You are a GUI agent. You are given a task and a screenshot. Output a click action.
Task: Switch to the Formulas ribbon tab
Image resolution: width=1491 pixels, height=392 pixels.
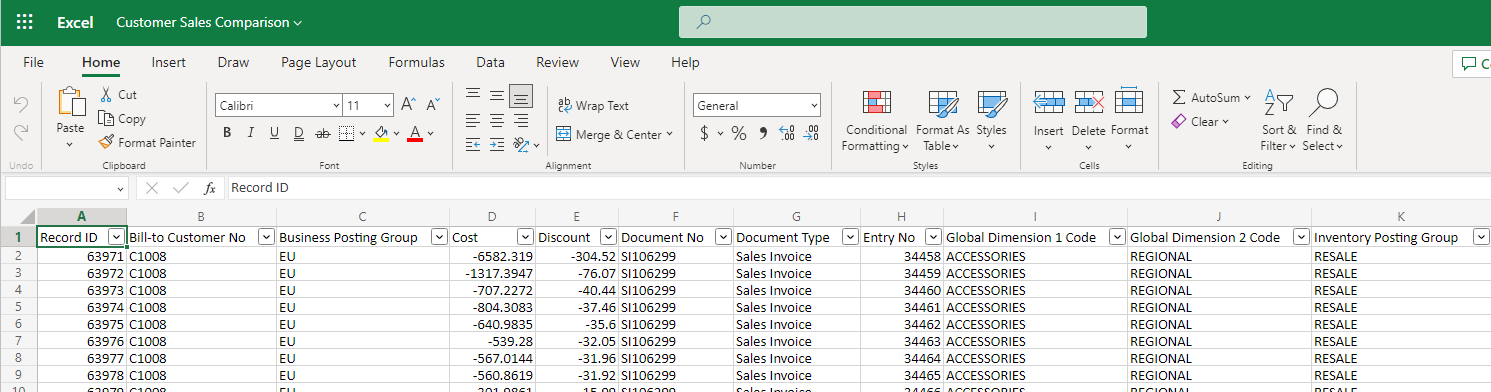pos(417,62)
